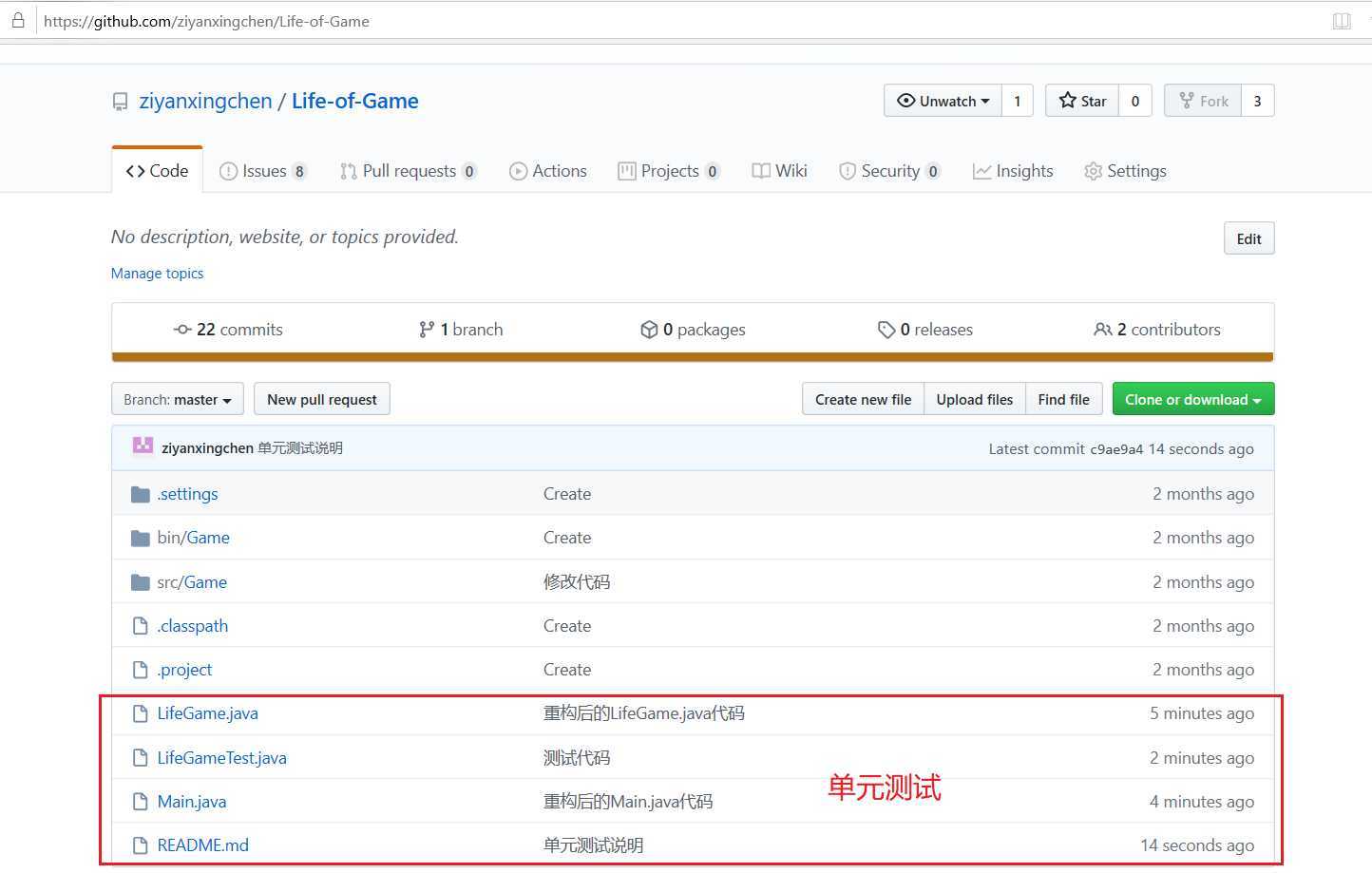Click the commits history icon
This screenshot has height=873, width=1372.
[182, 330]
